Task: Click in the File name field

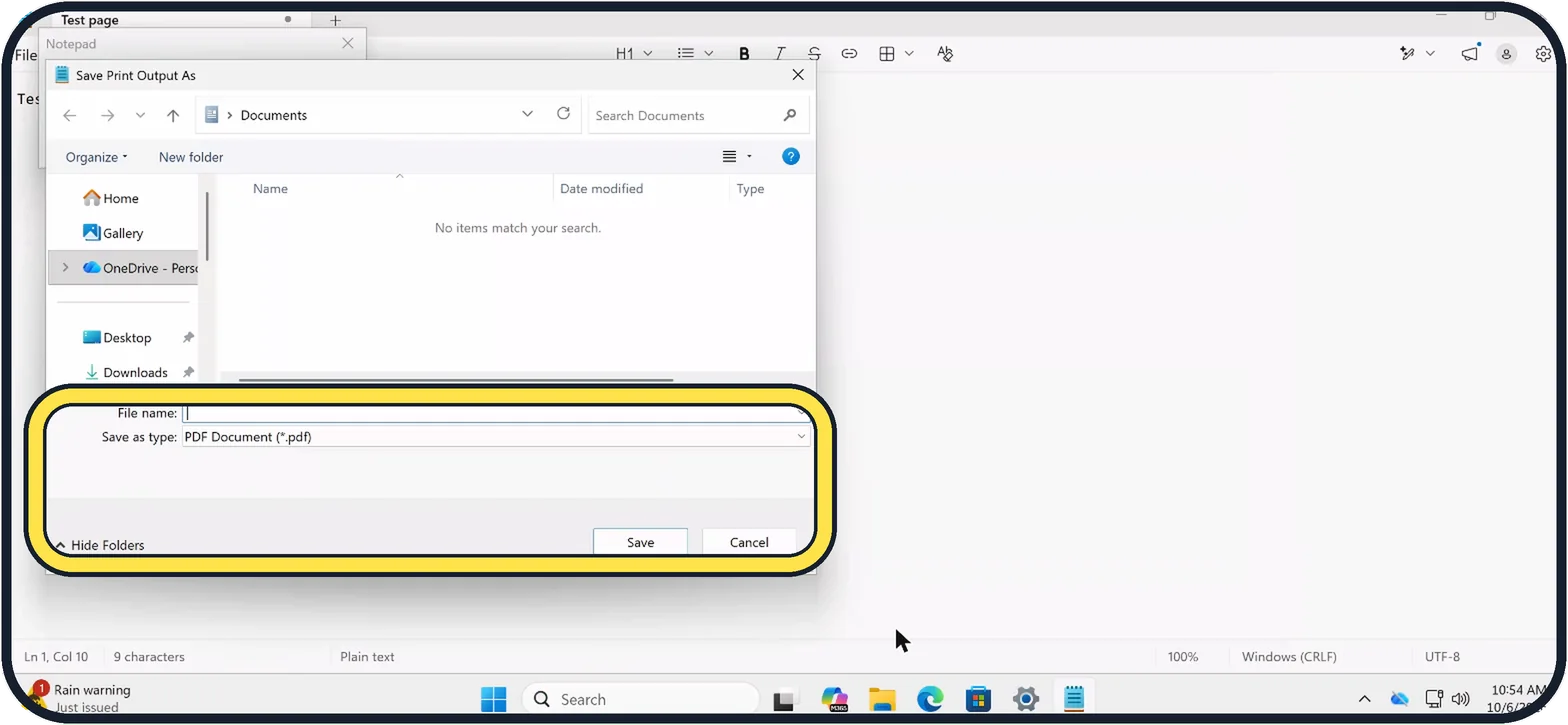Action: [494, 413]
